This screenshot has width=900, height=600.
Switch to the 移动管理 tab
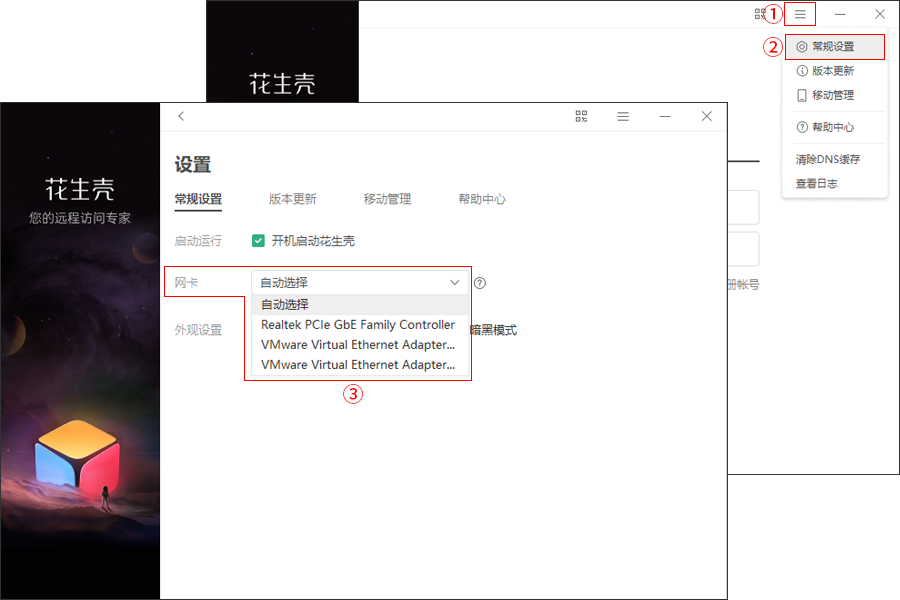(387, 199)
